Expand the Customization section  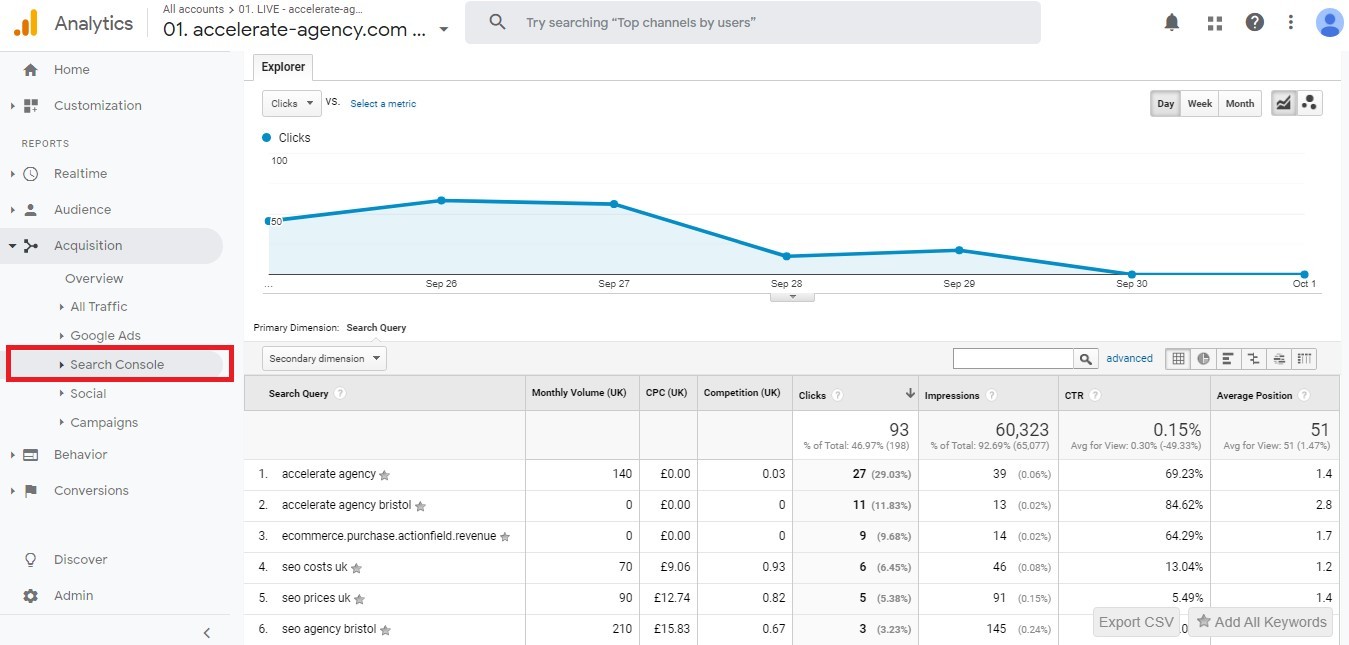coord(12,106)
